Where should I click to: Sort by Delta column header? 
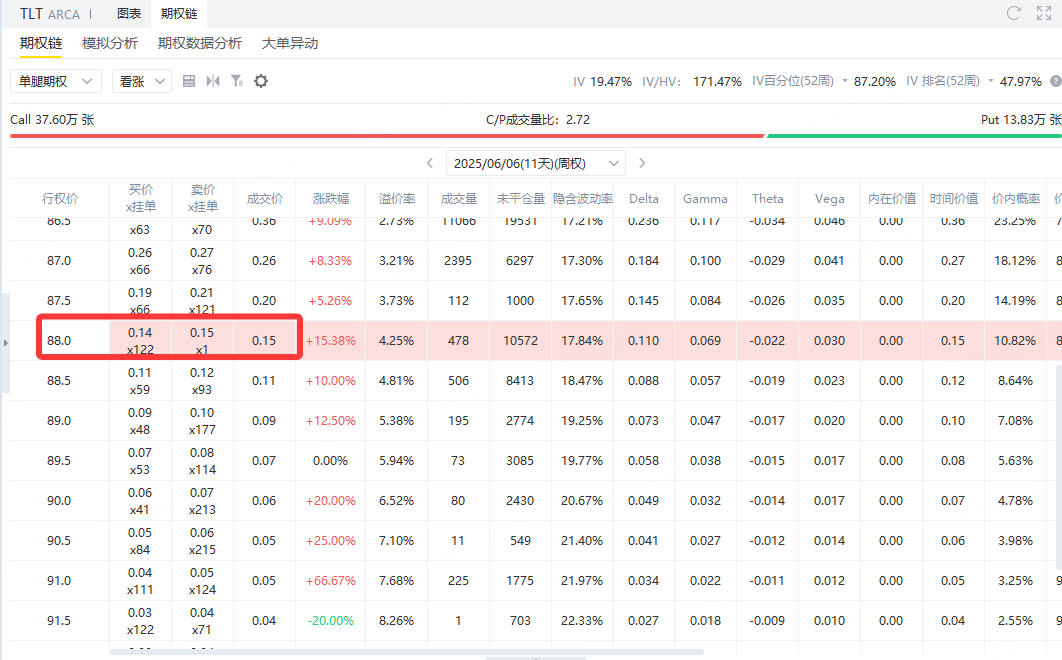coord(643,199)
